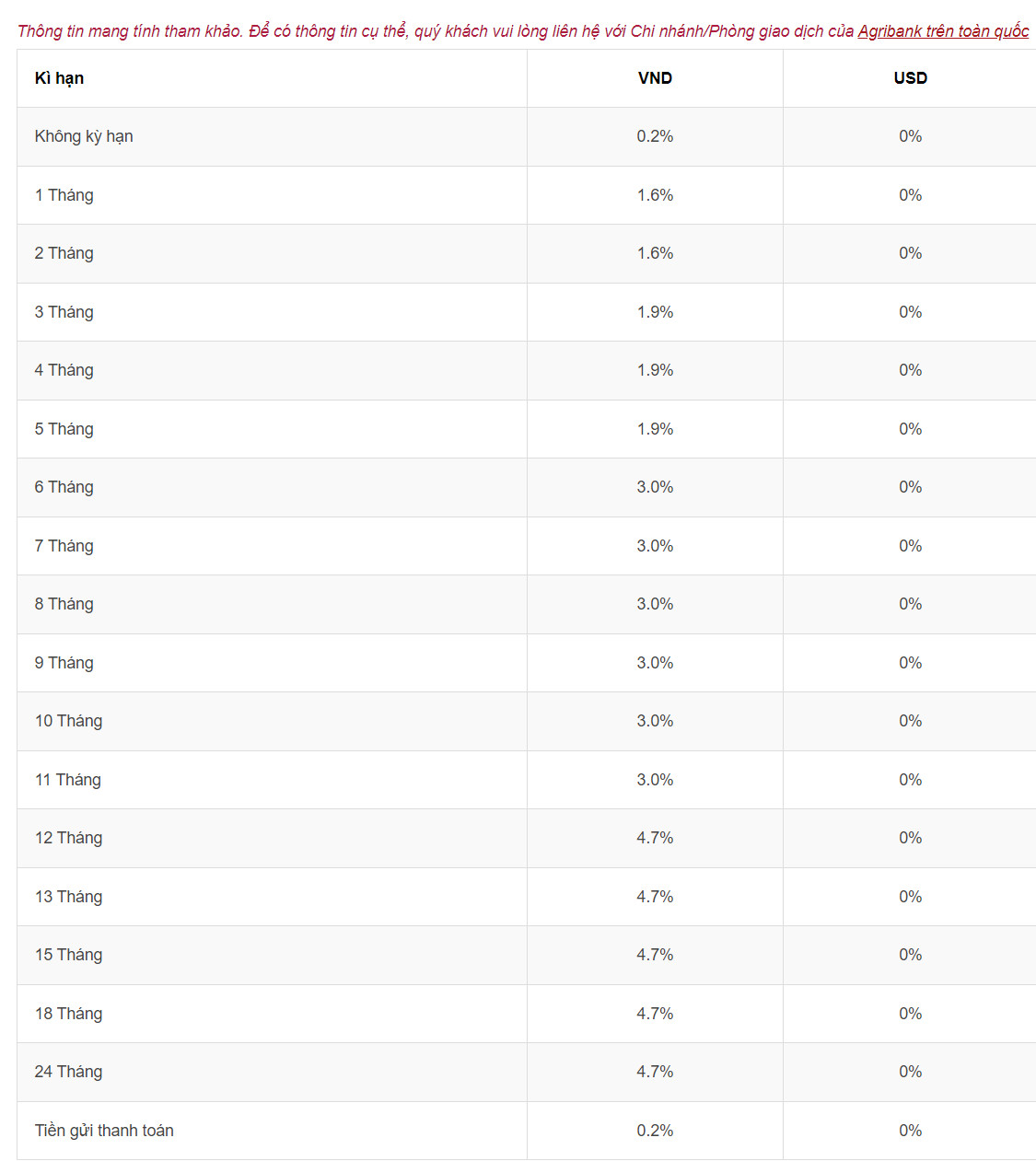The width and height of the screenshot is (1036, 1161).
Task: Click the Không kỳ hạn row label
Action: tap(84, 136)
